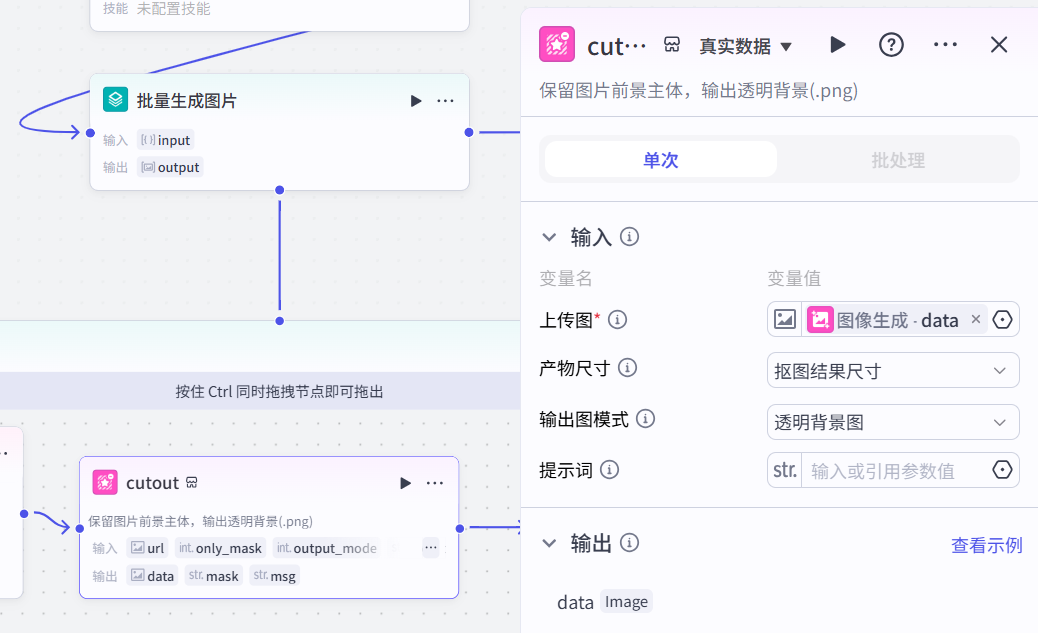Select the mask output chip
The width and height of the screenshot is (1038, 633).
(213, 575)
